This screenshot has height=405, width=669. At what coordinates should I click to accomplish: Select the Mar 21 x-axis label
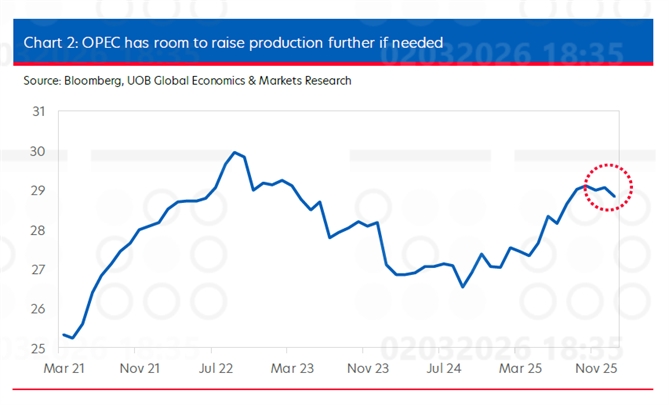tap(62, 367)
